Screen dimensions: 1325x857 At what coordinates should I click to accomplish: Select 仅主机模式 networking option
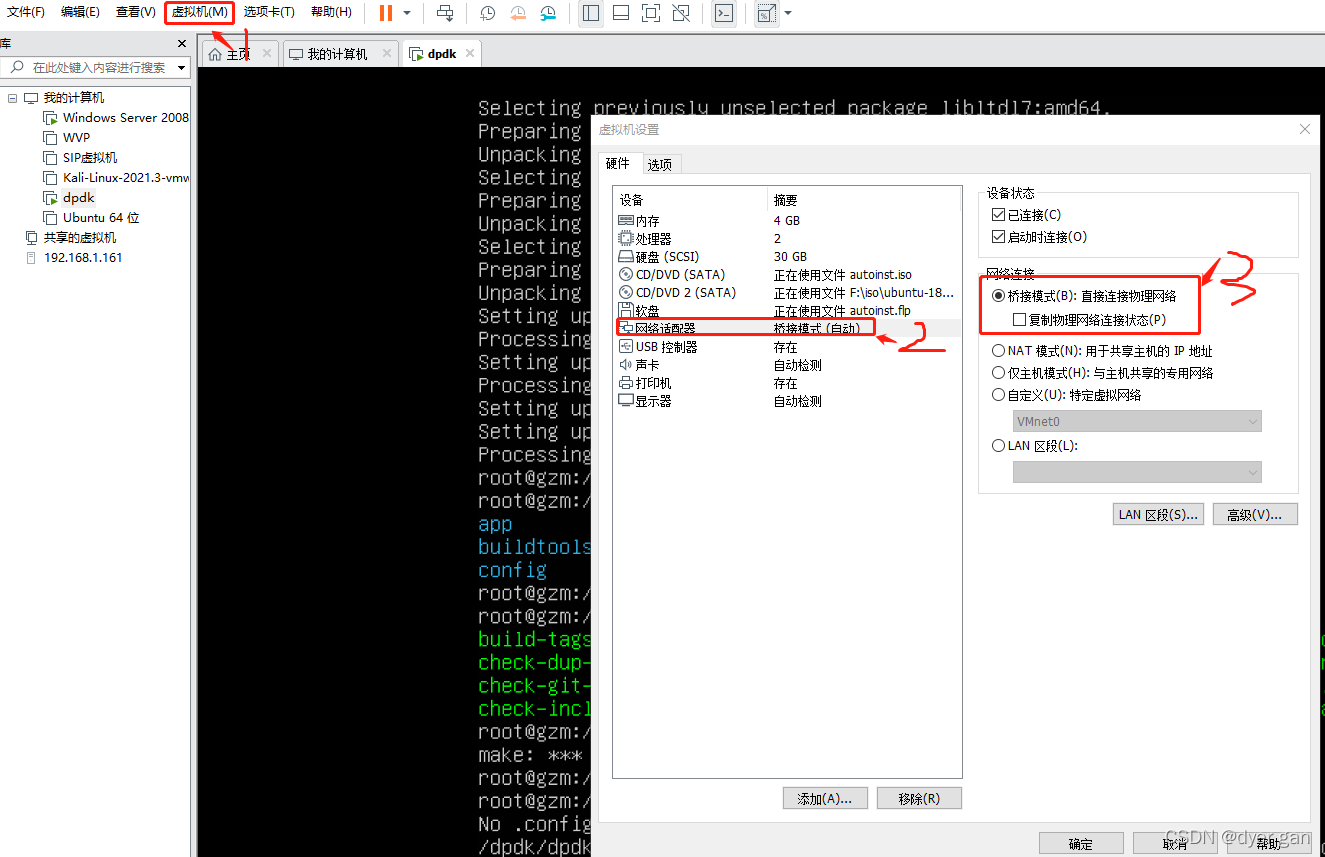[x=998, y=372]
